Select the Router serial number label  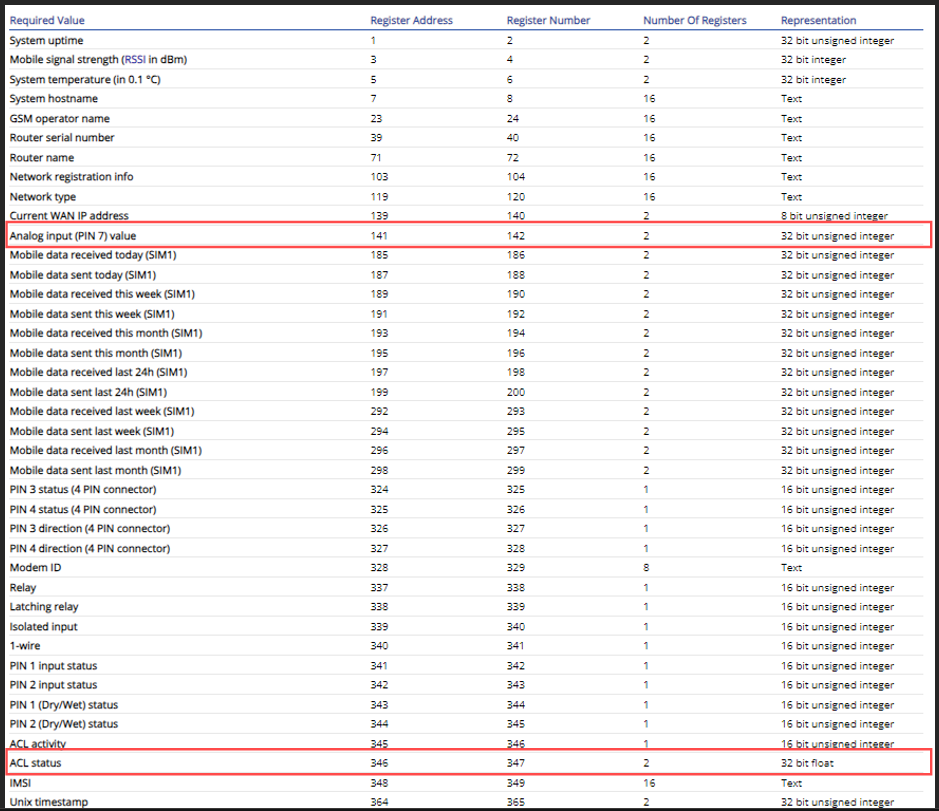[62, 138]
